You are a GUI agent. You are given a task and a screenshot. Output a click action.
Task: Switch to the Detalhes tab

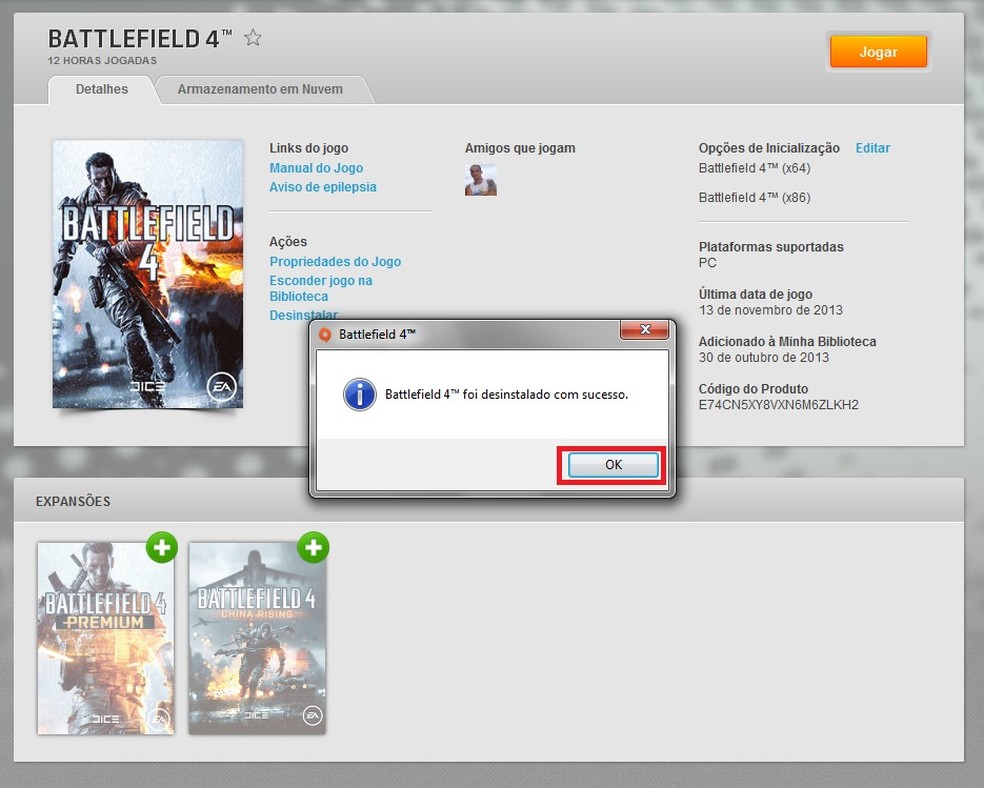[102, 89]
